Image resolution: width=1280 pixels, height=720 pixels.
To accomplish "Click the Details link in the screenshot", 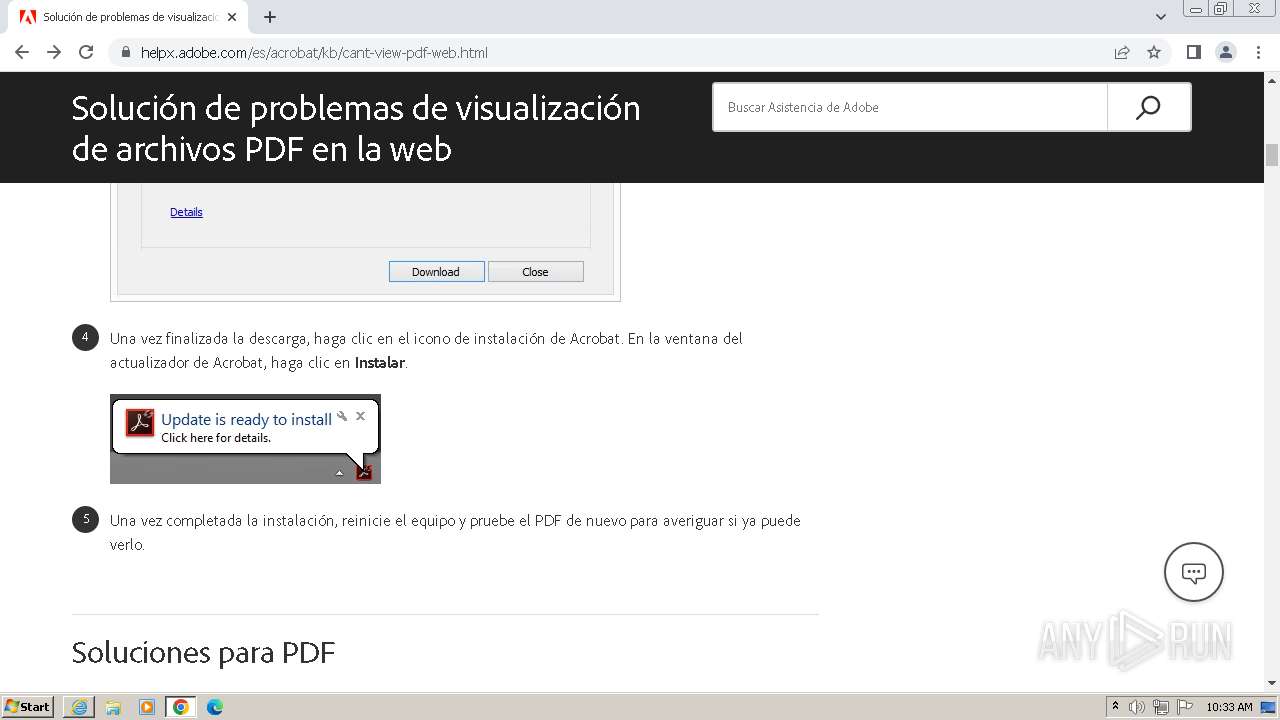I will coord(186,212).
